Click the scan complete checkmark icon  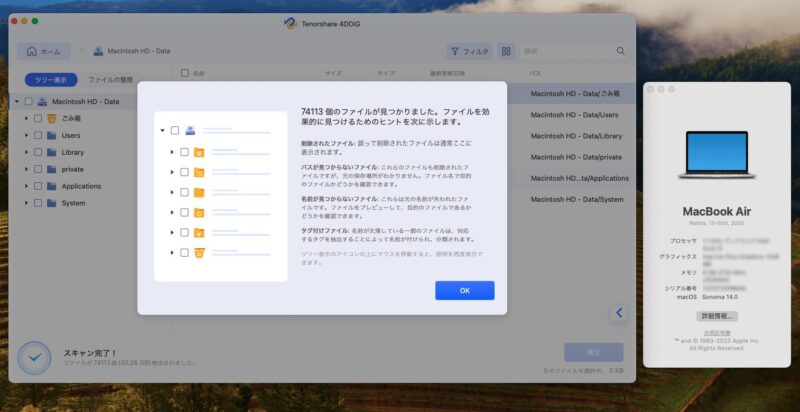(34, 358)
